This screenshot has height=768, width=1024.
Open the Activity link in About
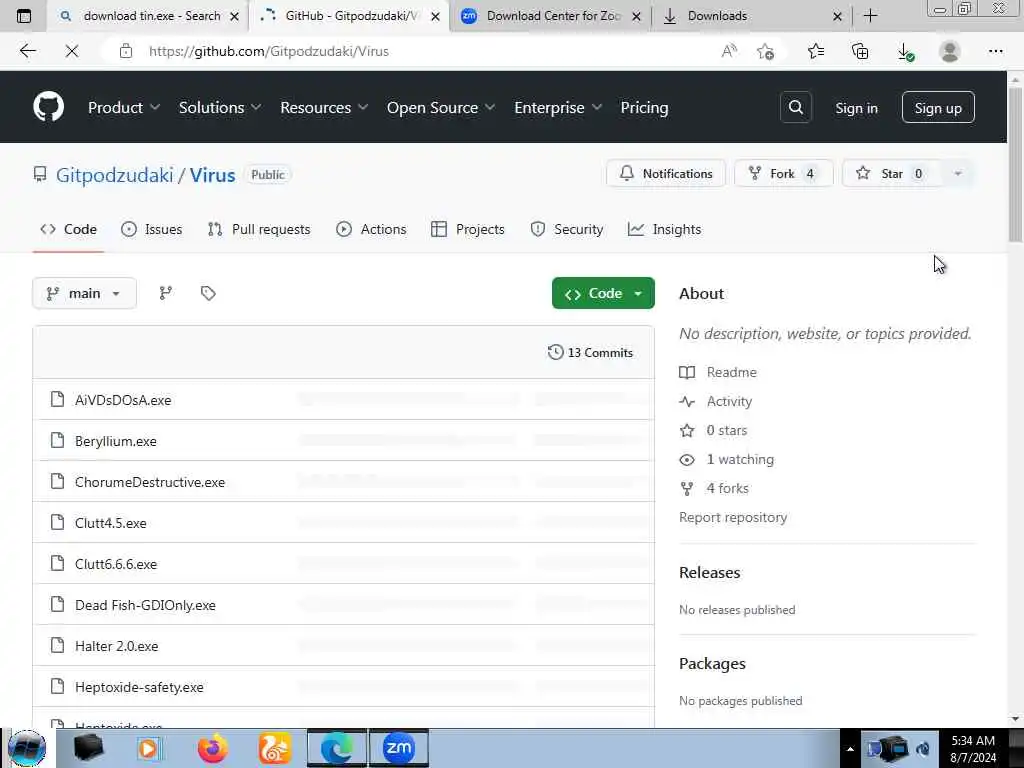pos(729,402)
